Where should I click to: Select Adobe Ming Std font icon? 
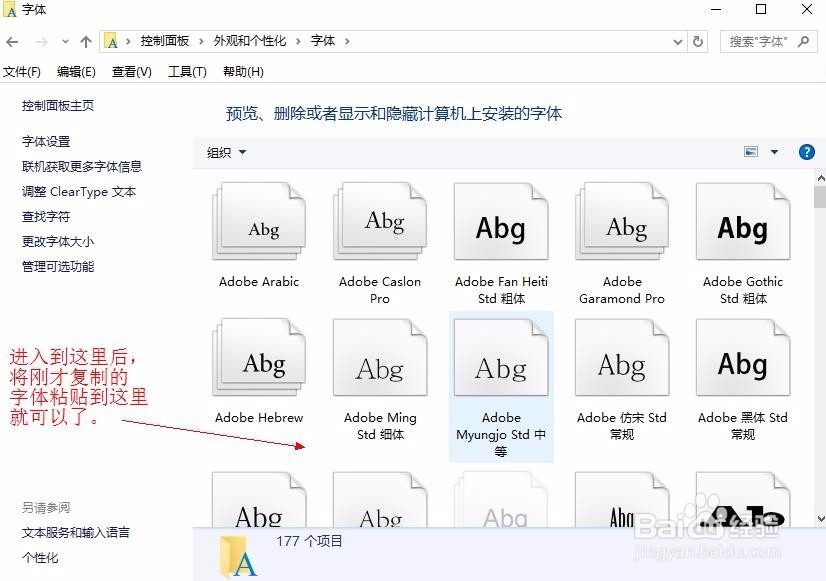(x=380, y=357)
